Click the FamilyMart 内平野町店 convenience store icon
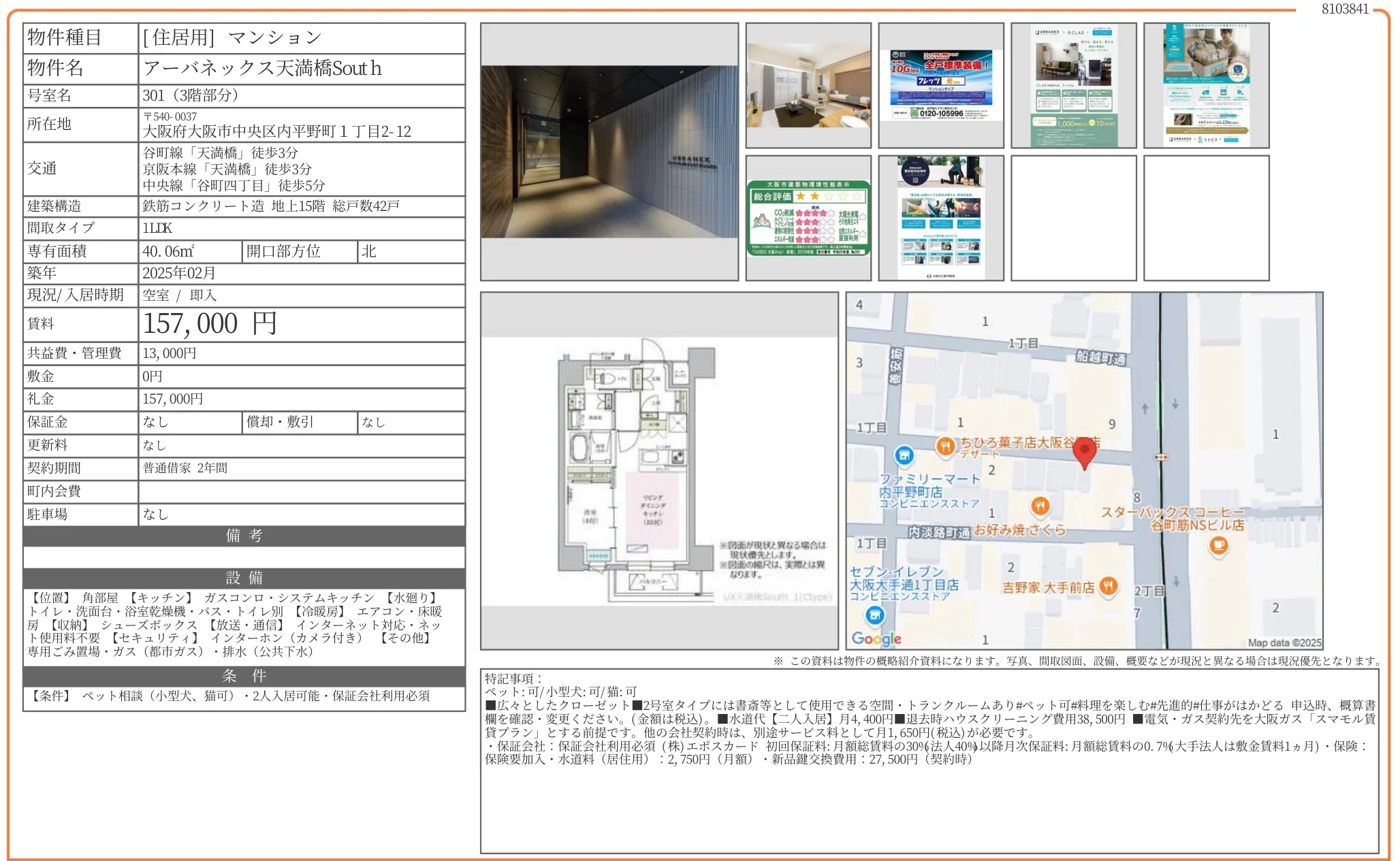 click(x=904, y=455)
